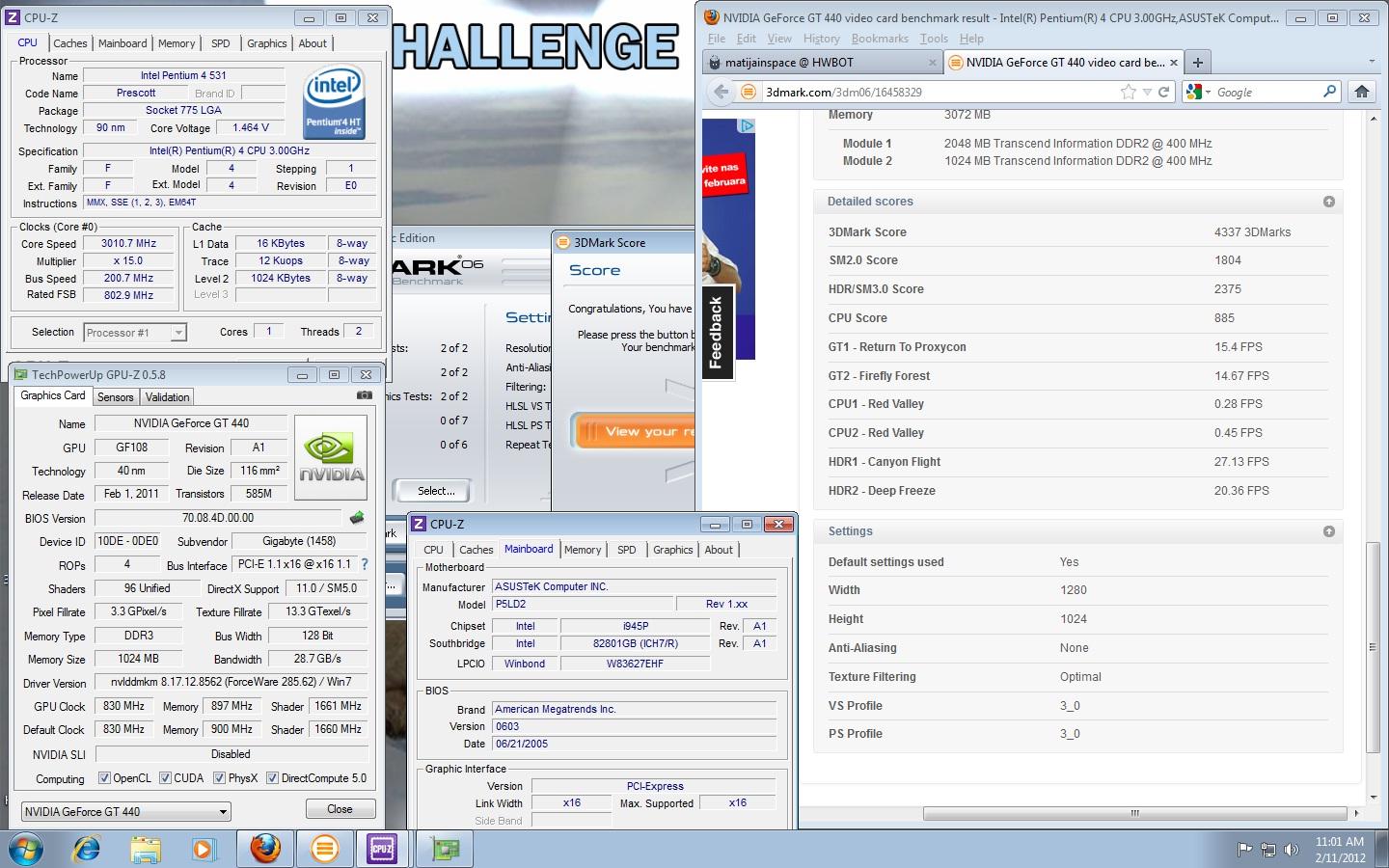1389x868 pixels.
Task: Click the GPU-Z BIOS save chip icon
Action: pyautogui.click(x=357, y=518)
